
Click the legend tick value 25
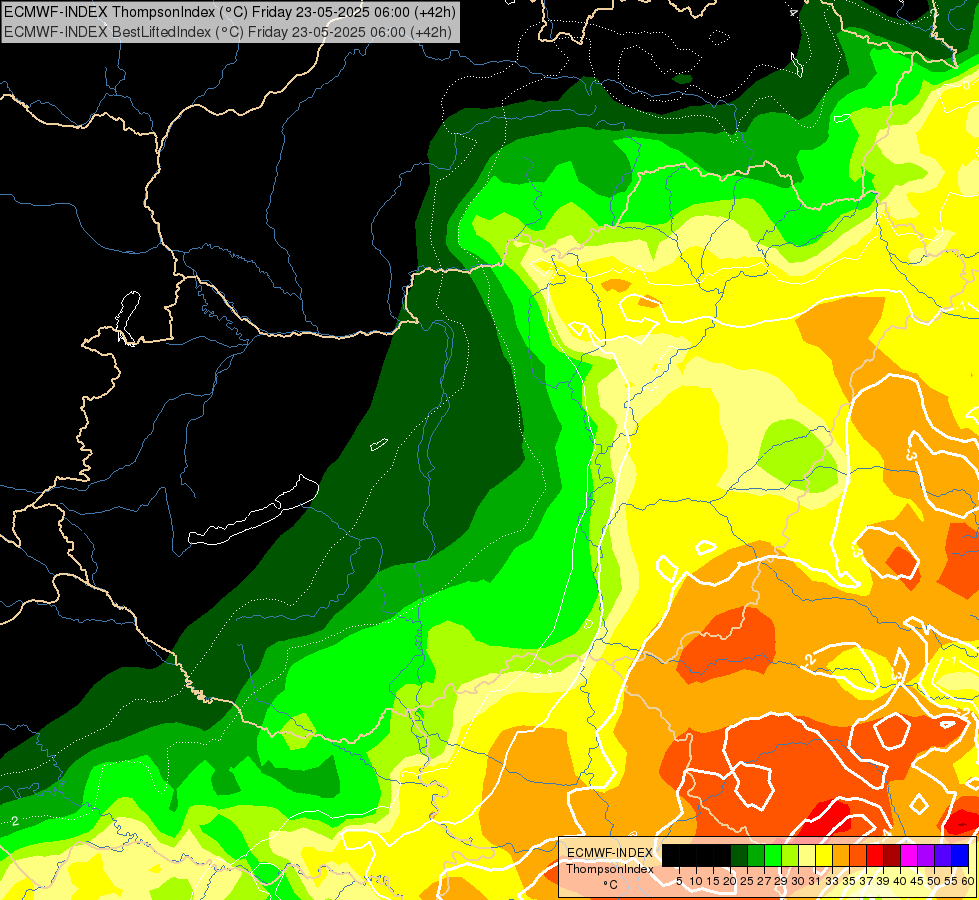tap(747, 881)
